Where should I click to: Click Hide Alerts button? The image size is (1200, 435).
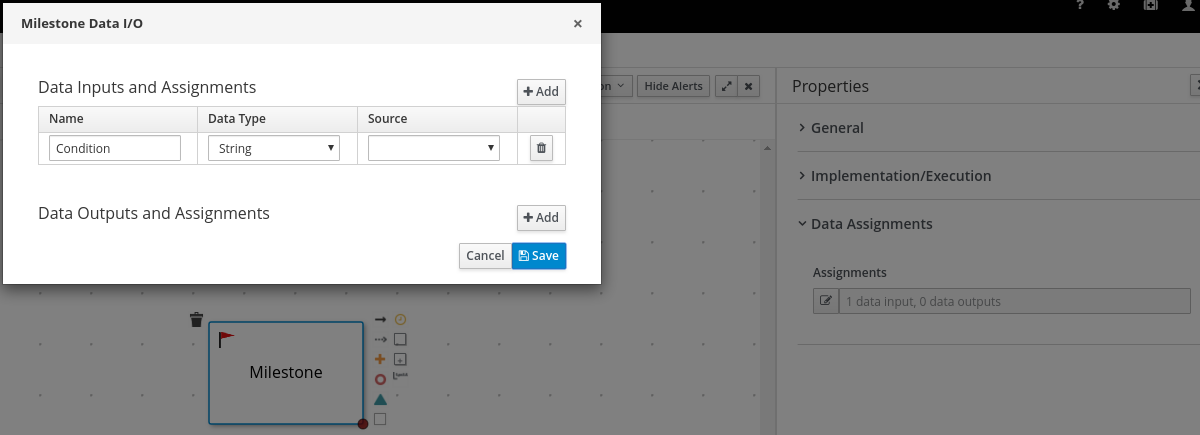(673, 86)
